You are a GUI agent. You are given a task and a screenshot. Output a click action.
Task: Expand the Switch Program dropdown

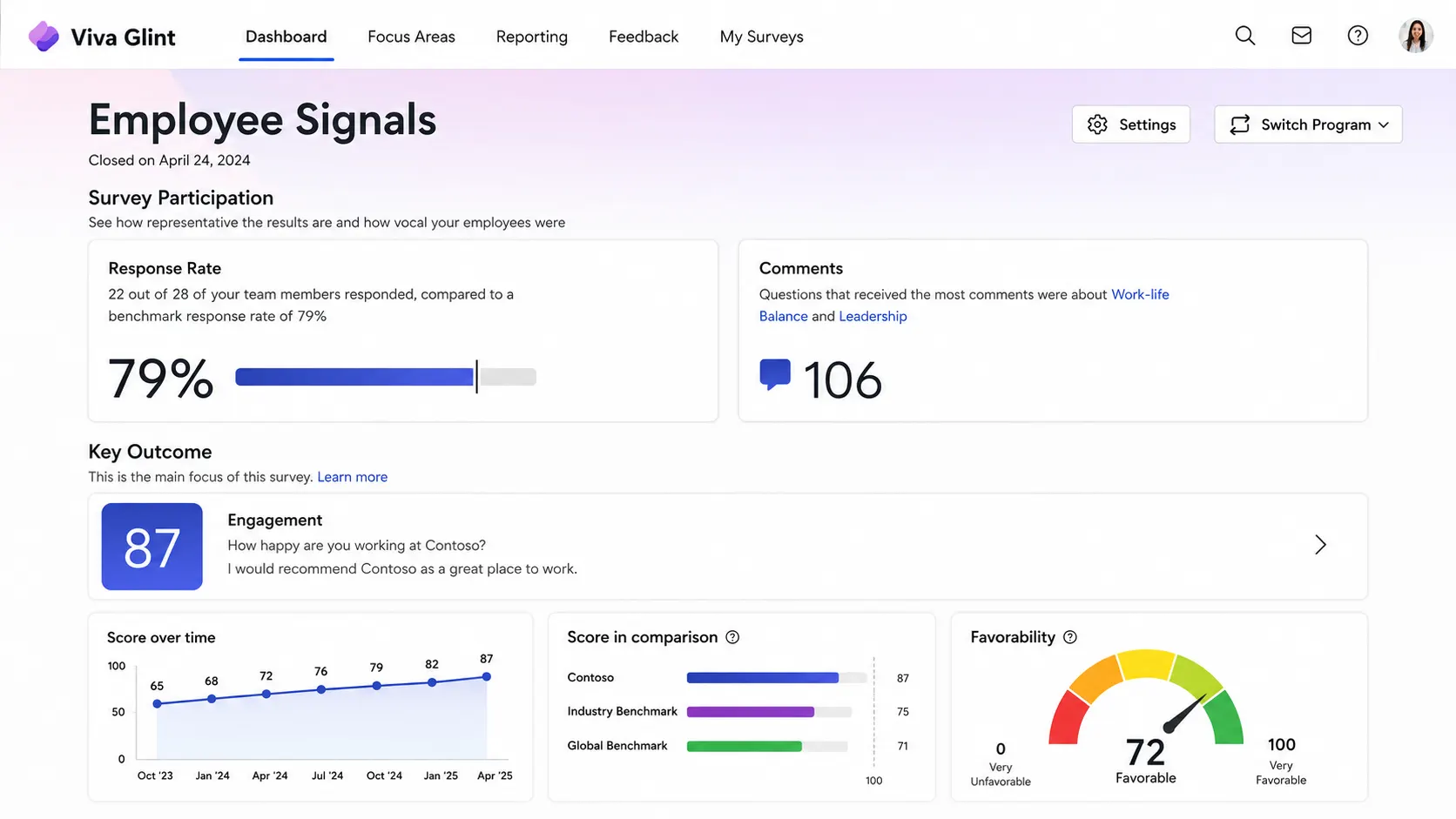point(1308,124)
